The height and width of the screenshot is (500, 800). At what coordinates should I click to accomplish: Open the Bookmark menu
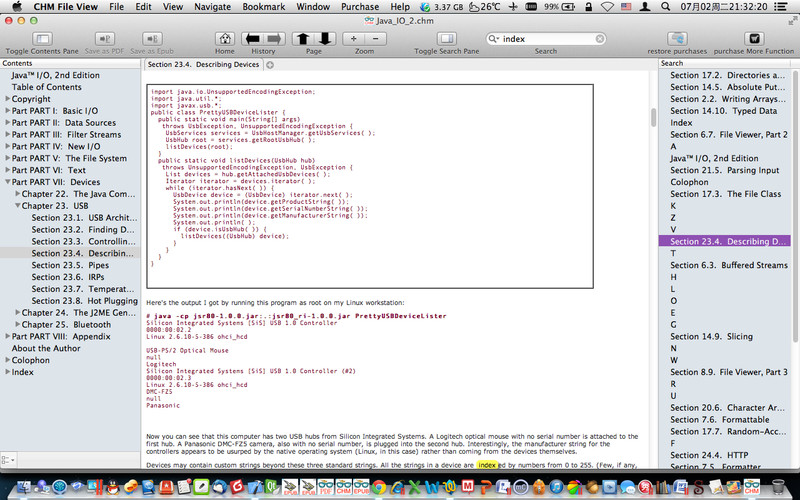click(x=270, y=7)
